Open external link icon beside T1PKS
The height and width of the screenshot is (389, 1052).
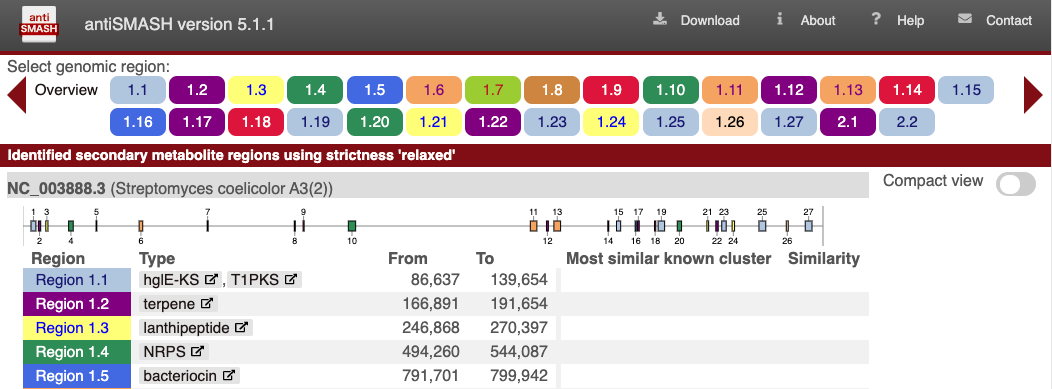click(291, 279)
